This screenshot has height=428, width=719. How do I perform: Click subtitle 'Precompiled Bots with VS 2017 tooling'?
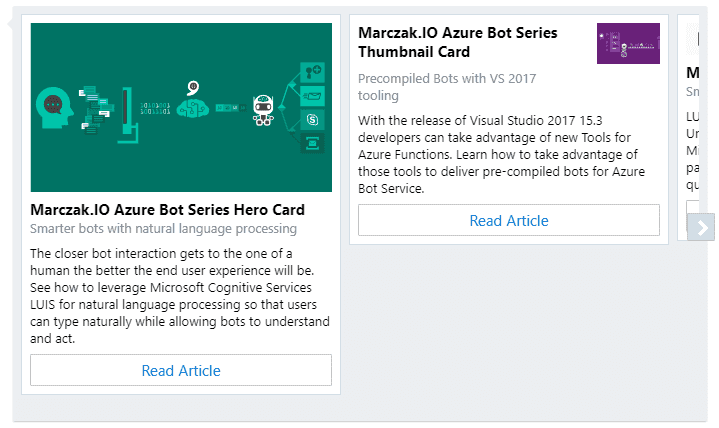448,87
